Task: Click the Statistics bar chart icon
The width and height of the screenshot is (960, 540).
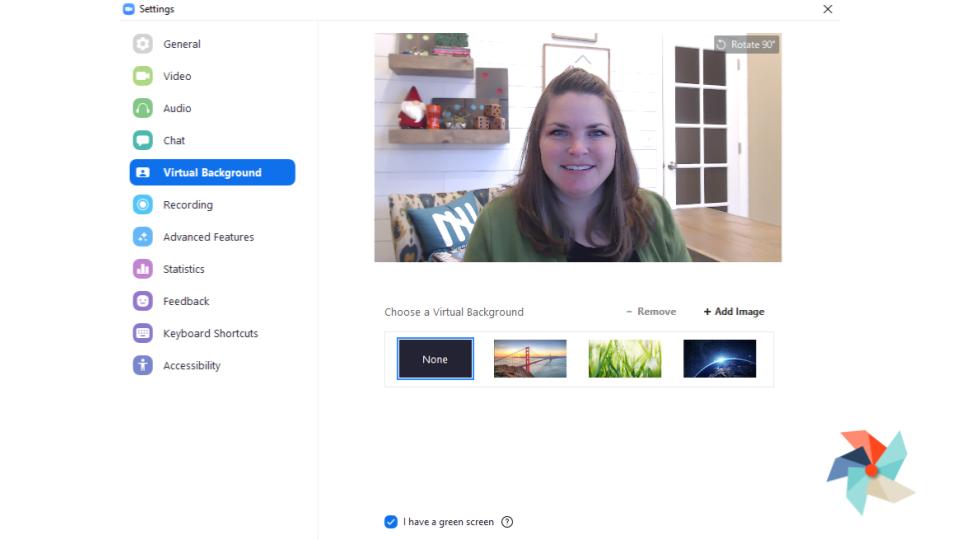Action: pos(143,269)
